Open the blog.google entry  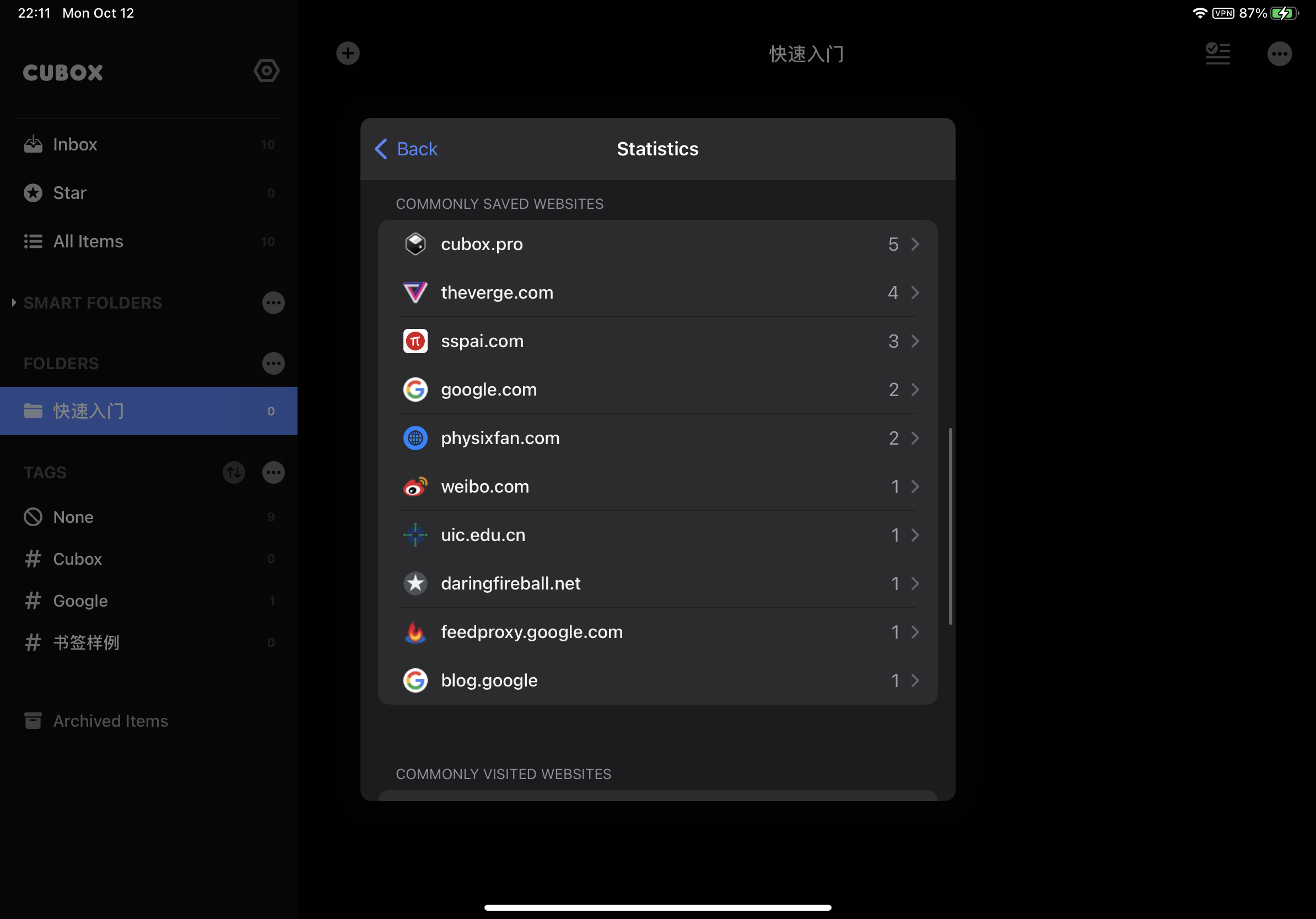coord(657,680)
